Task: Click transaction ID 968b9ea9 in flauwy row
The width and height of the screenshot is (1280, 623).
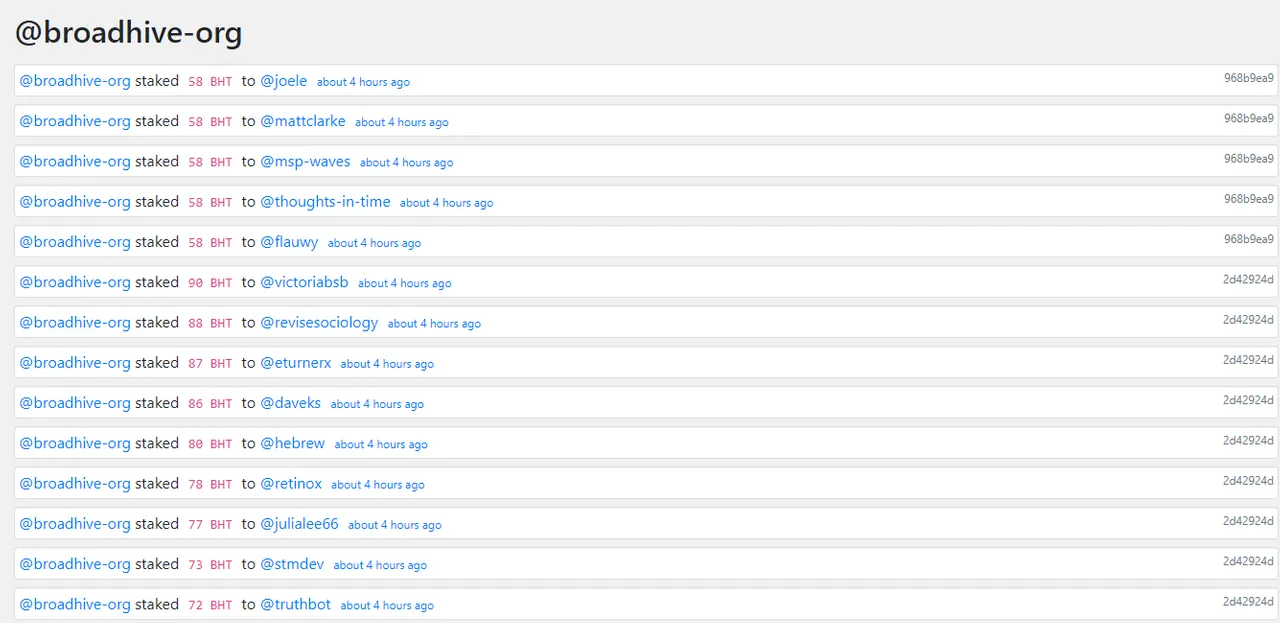Action: pos(1249,239)
